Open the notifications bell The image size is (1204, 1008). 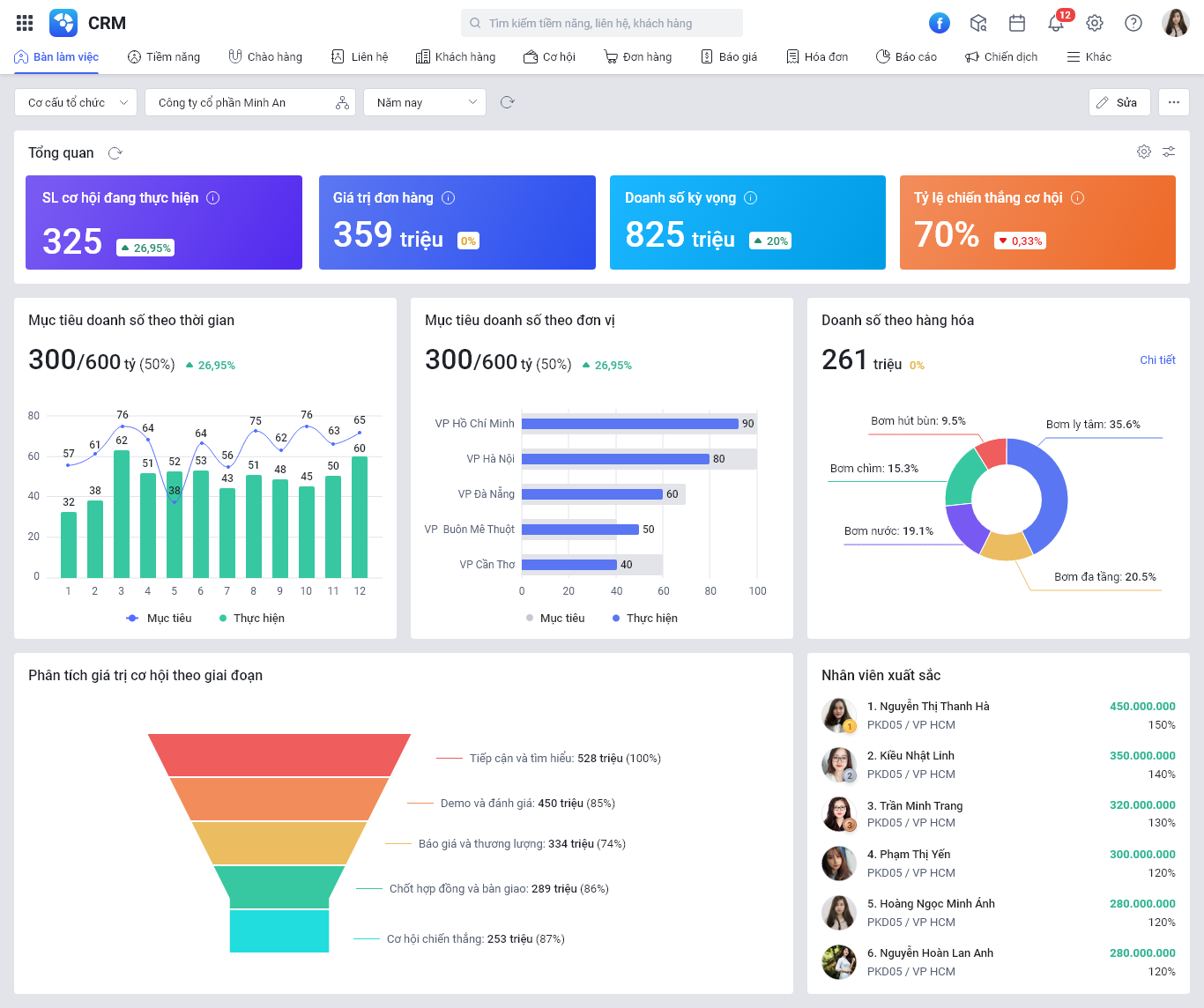pyautogui.click(x=1056, y=23)
